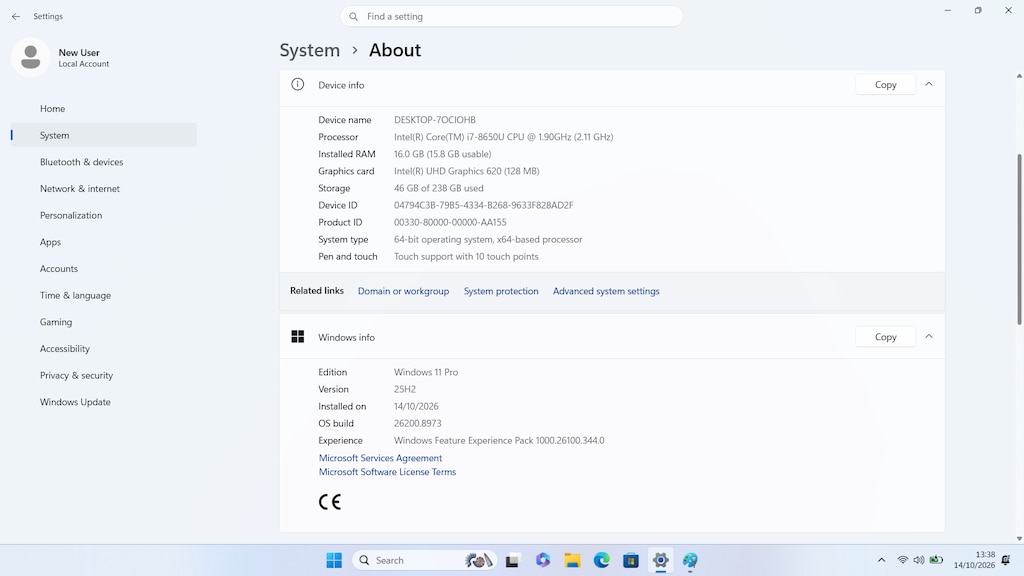1024x576 pixels.
Task: Click the Product ID 00330-80000-00000-AA155
Action: 450,222
